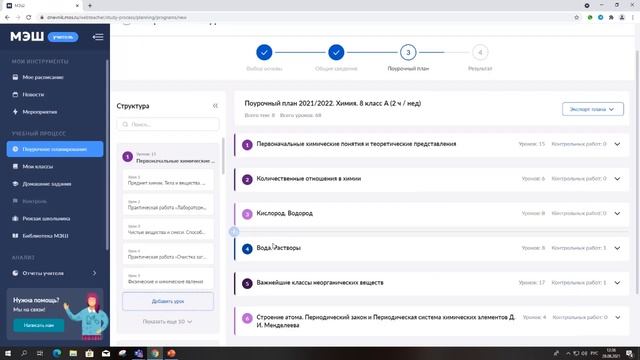Select lesson 5 card in structure list

coord(168,279)
